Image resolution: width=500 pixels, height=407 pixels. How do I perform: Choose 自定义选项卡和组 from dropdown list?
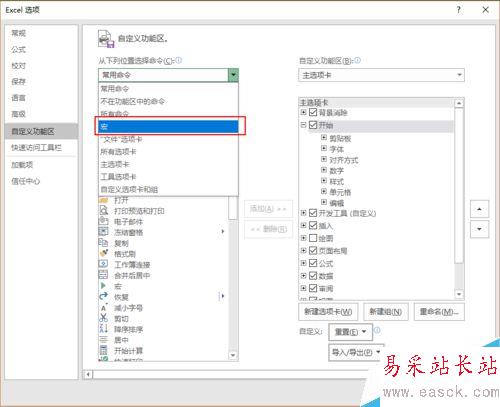[x=169, y=189]
